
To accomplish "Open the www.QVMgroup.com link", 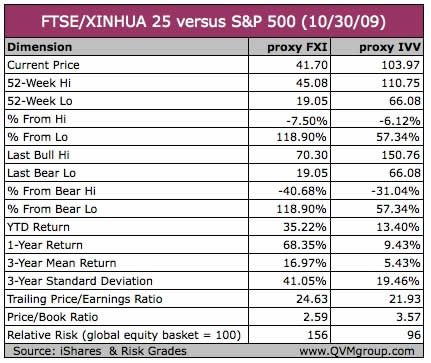I will [x=357, y=351].
